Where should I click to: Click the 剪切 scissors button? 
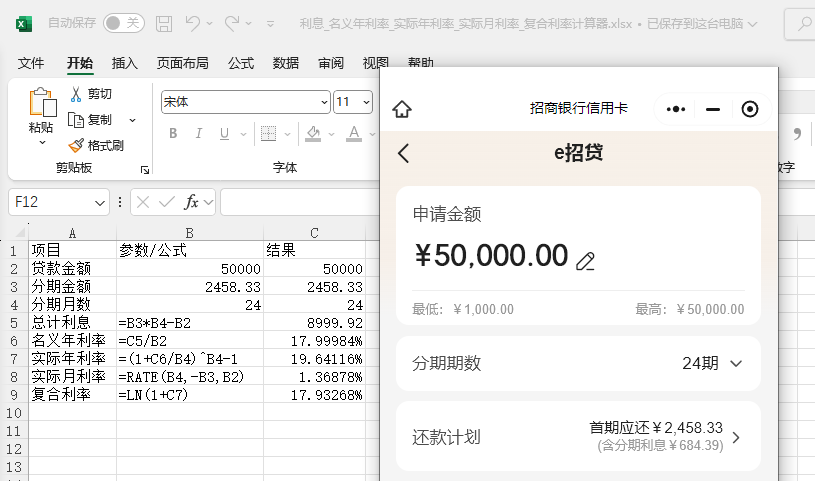[91, 94]
